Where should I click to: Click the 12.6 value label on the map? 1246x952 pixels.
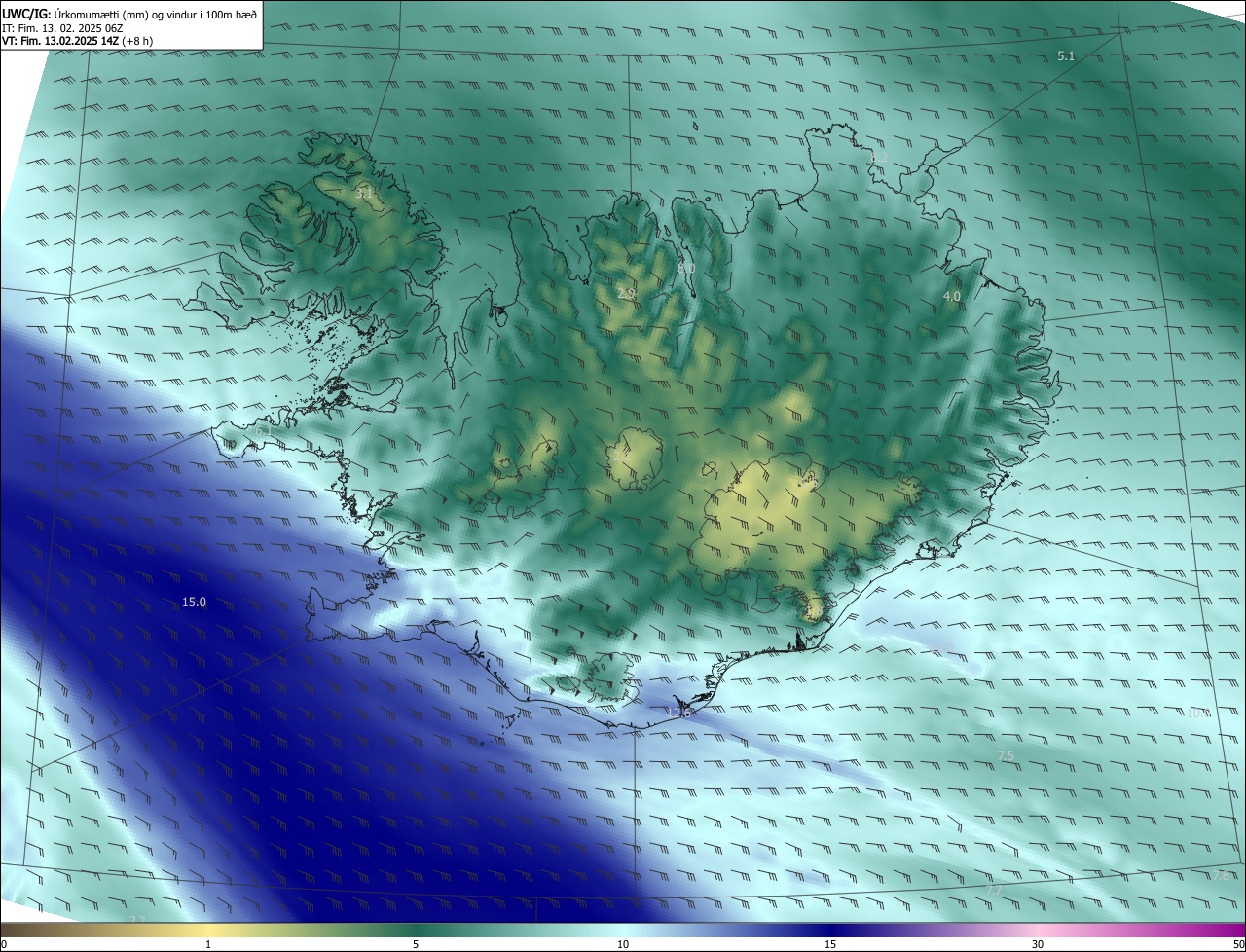(x=678, y=714)
